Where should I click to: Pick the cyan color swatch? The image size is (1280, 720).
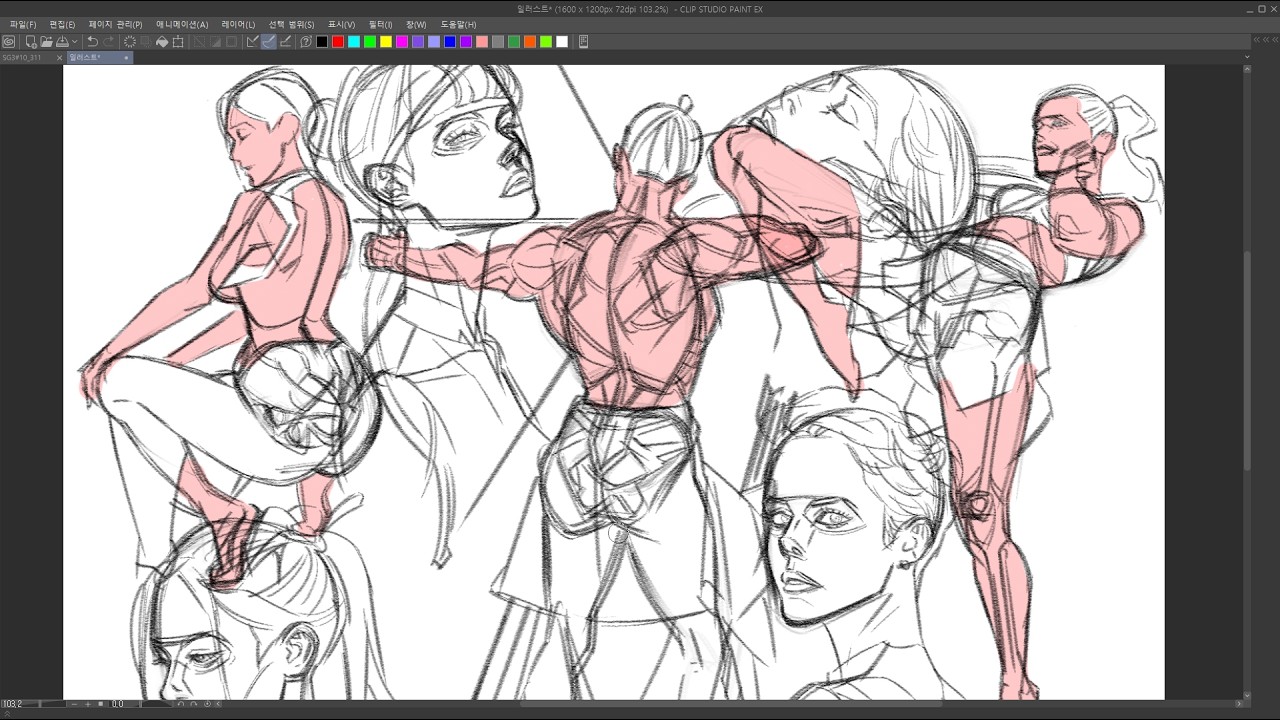pos(354,41)
